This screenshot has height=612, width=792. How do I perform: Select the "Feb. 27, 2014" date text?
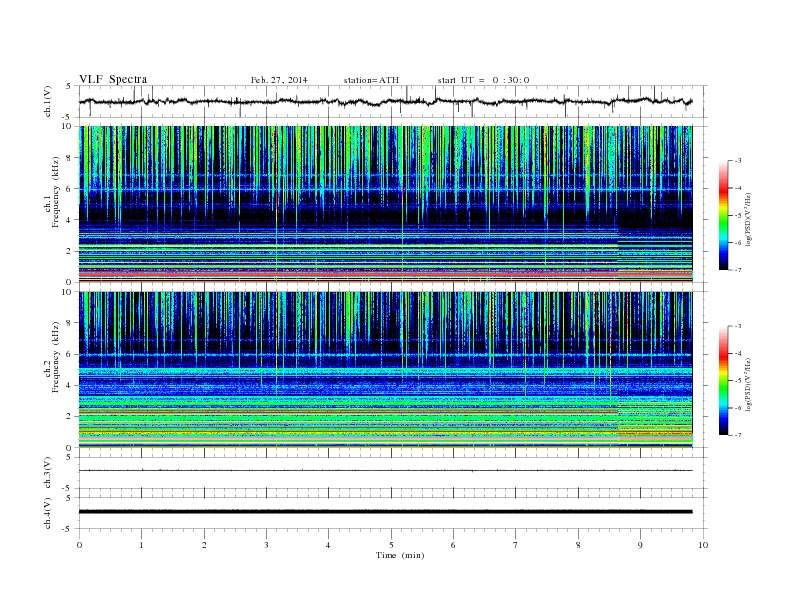coord(279,80)
